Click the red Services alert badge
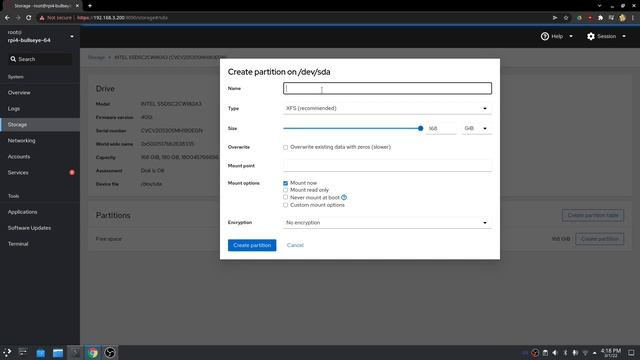Image resolution: width=640 pixels, height=360 pixels. click(72, 172)
